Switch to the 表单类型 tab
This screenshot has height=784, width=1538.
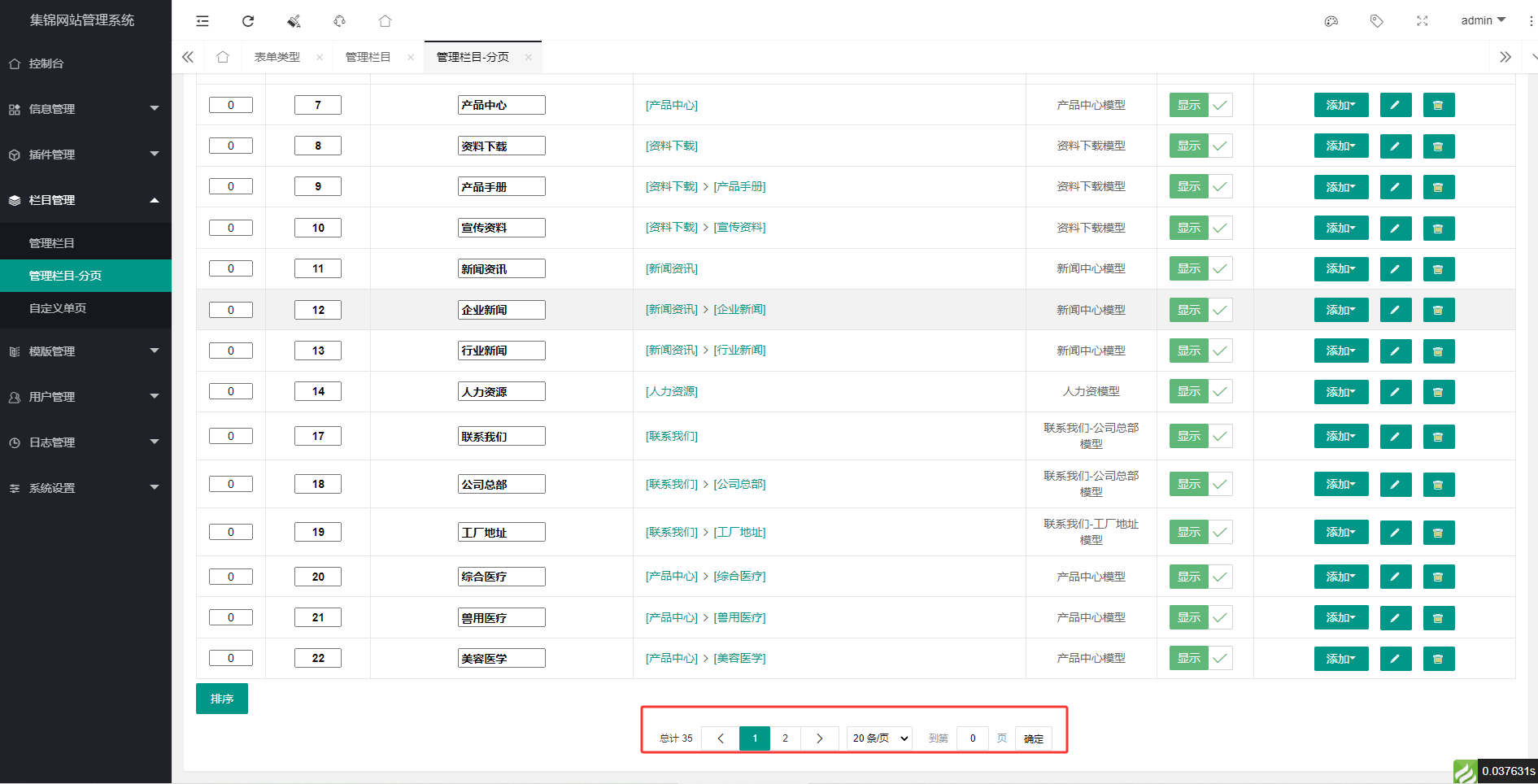click(x=277, y=57)
